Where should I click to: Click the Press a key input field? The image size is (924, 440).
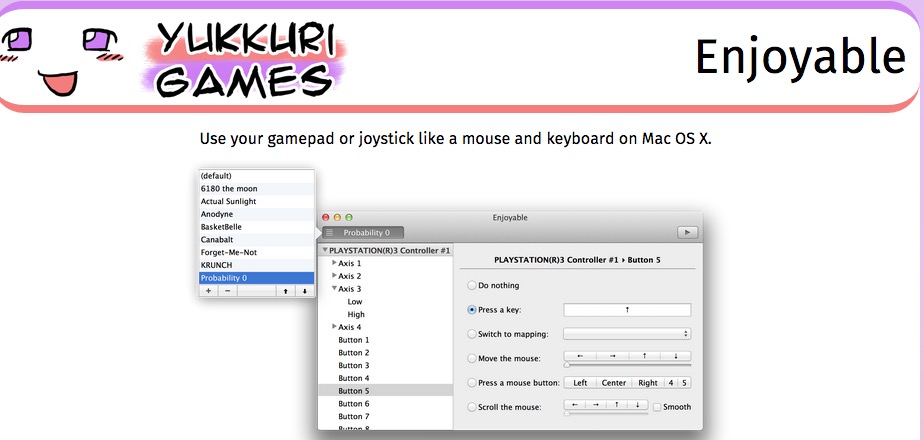click(627, 310)
